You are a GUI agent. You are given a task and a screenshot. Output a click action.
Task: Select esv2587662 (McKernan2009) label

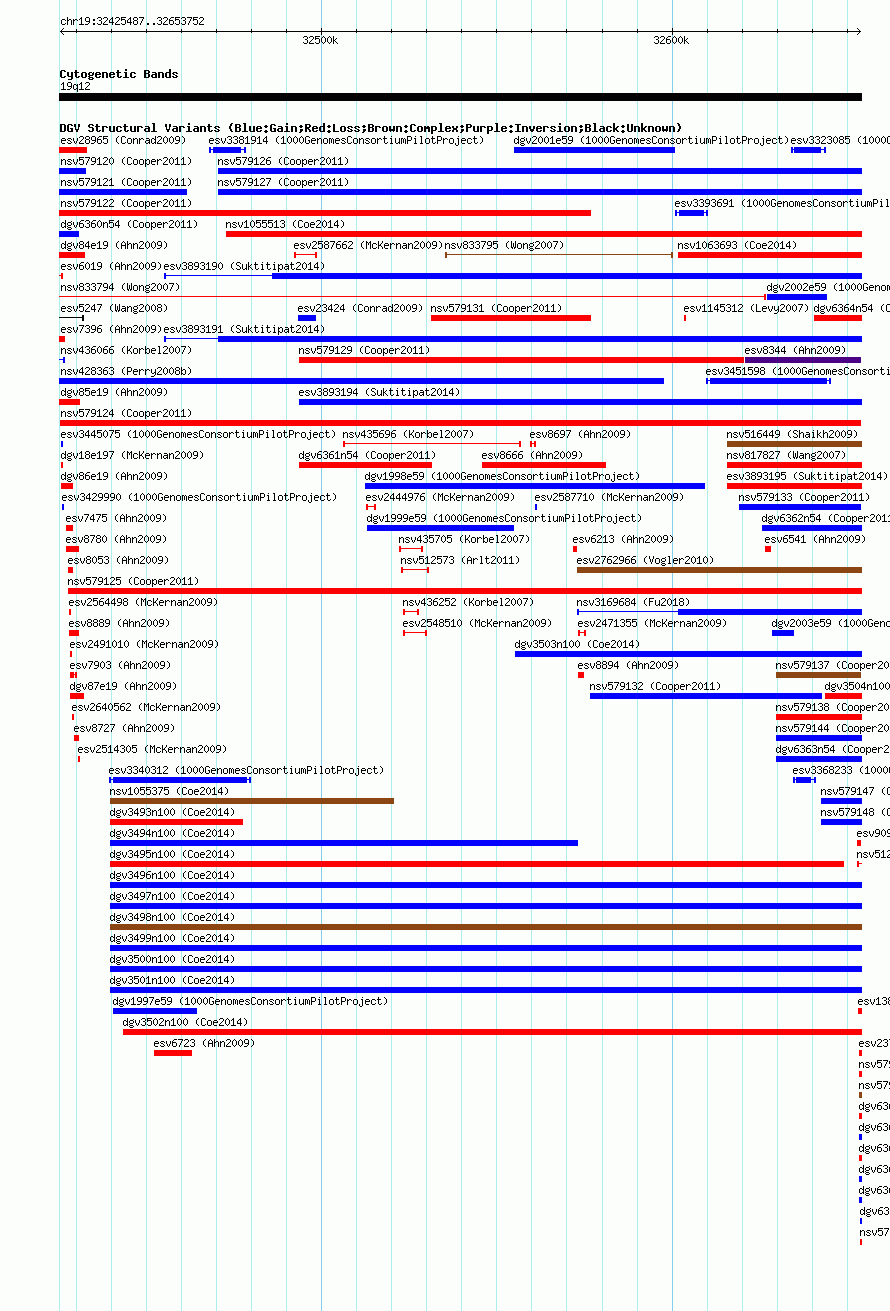tap(368, 245)
